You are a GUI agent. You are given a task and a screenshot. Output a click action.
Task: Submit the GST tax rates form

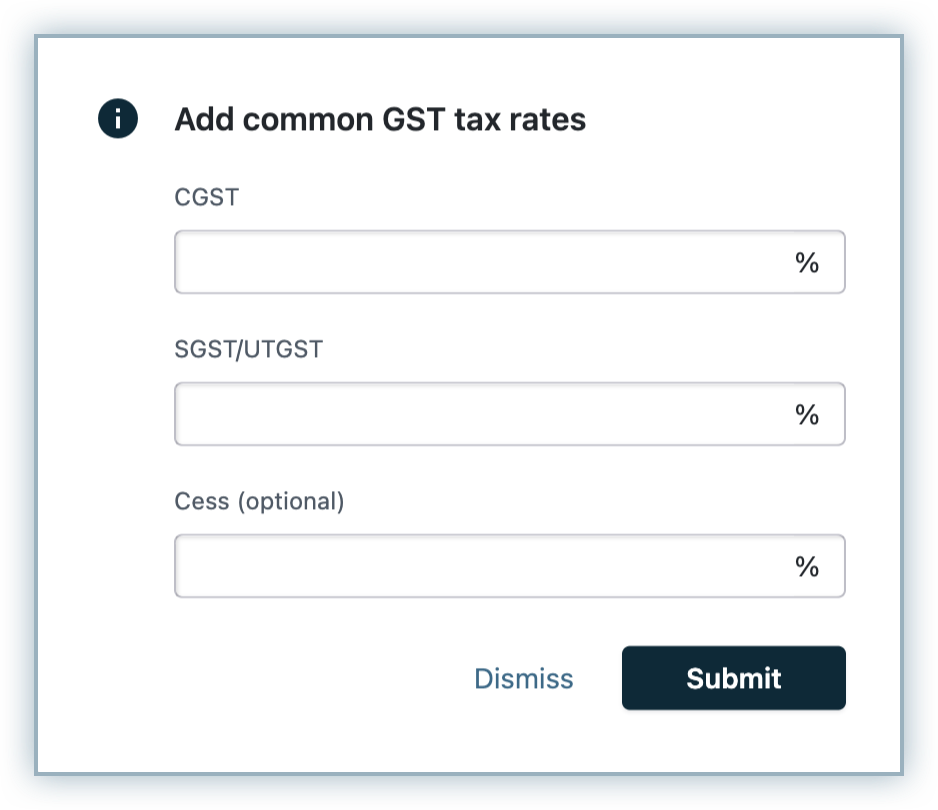(x=733, y=678)
